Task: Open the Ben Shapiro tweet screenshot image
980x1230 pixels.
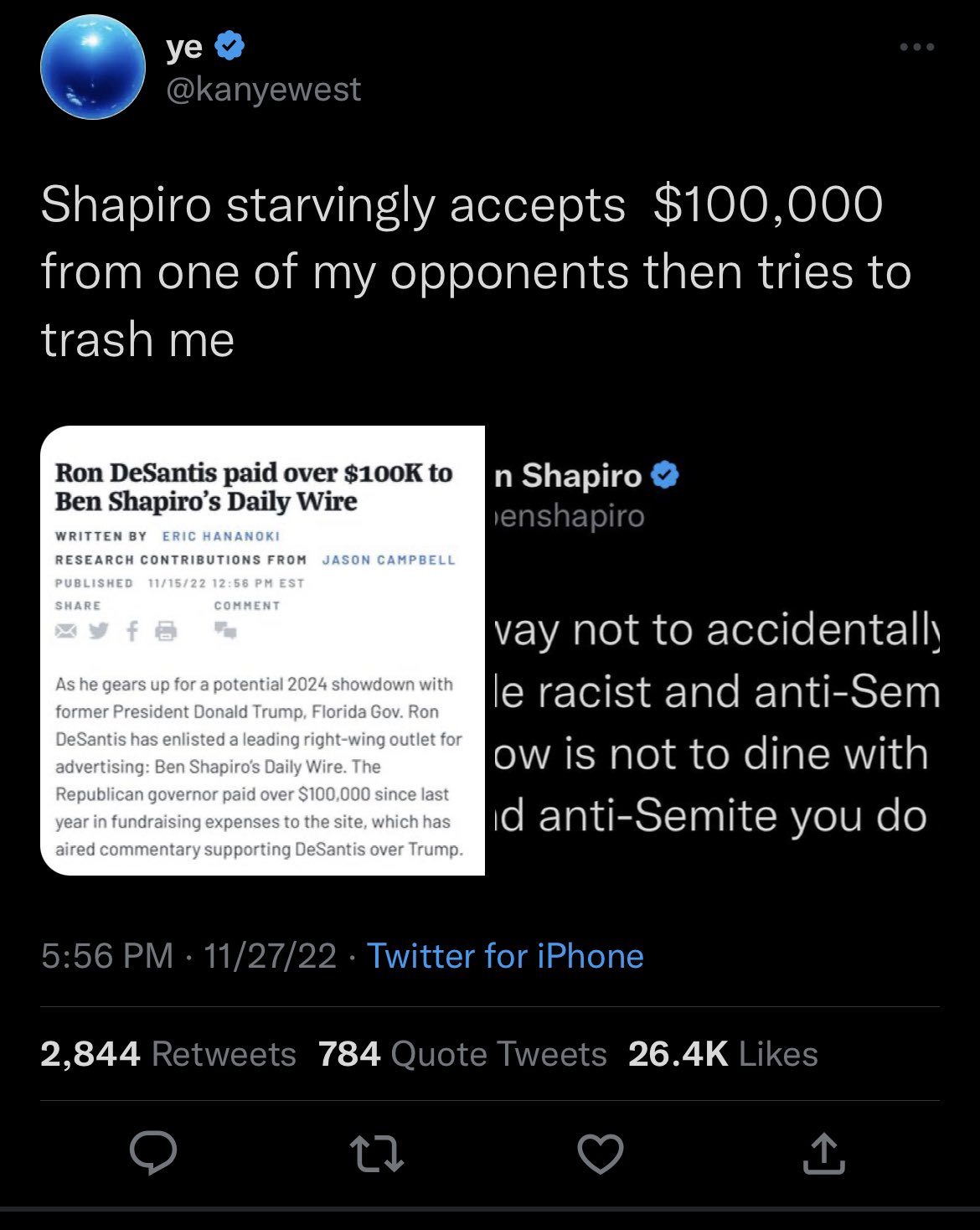Action: (x=712, y=650)
